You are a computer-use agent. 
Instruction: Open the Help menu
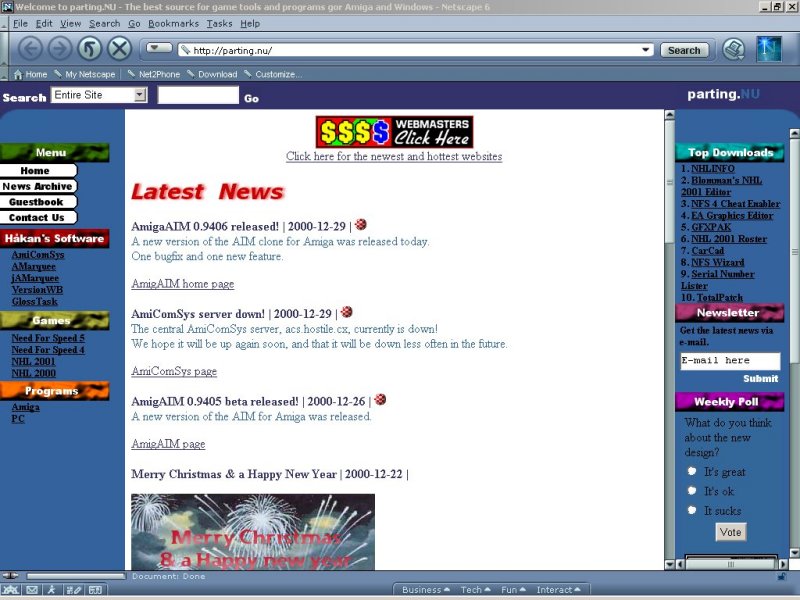tap(250, 23)
